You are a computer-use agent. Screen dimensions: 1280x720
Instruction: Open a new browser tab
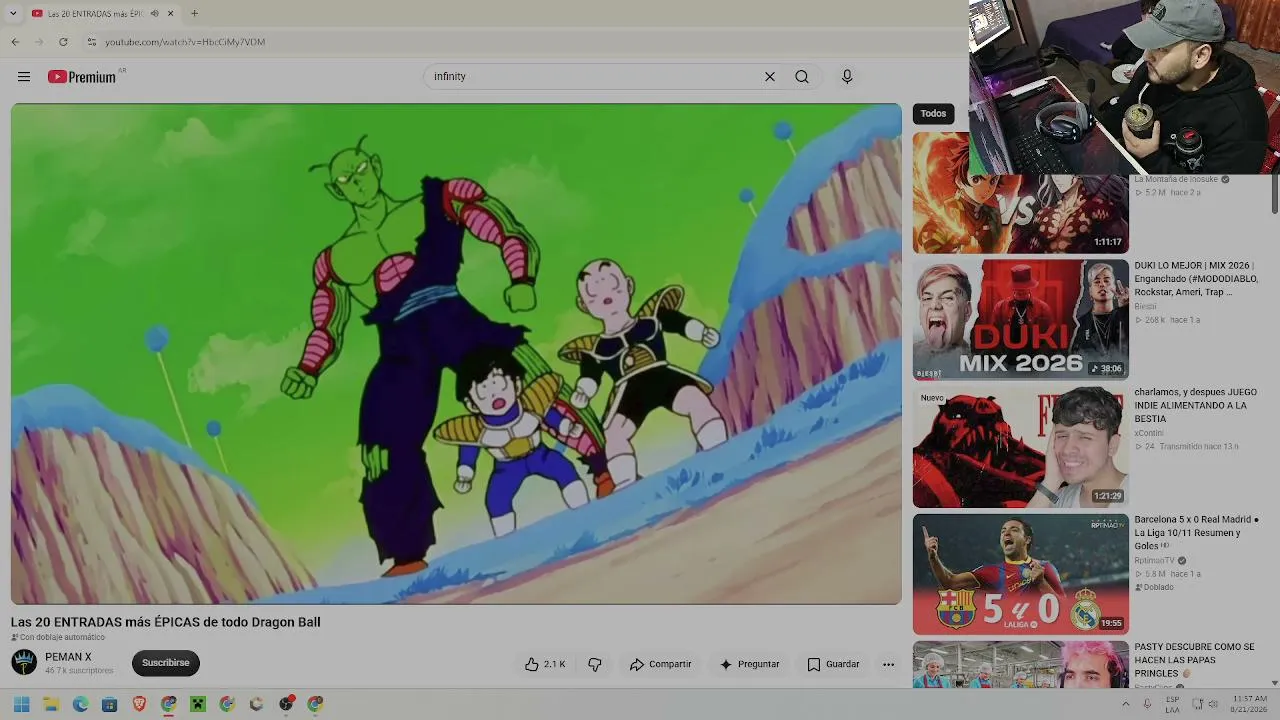tap(194, 14)
